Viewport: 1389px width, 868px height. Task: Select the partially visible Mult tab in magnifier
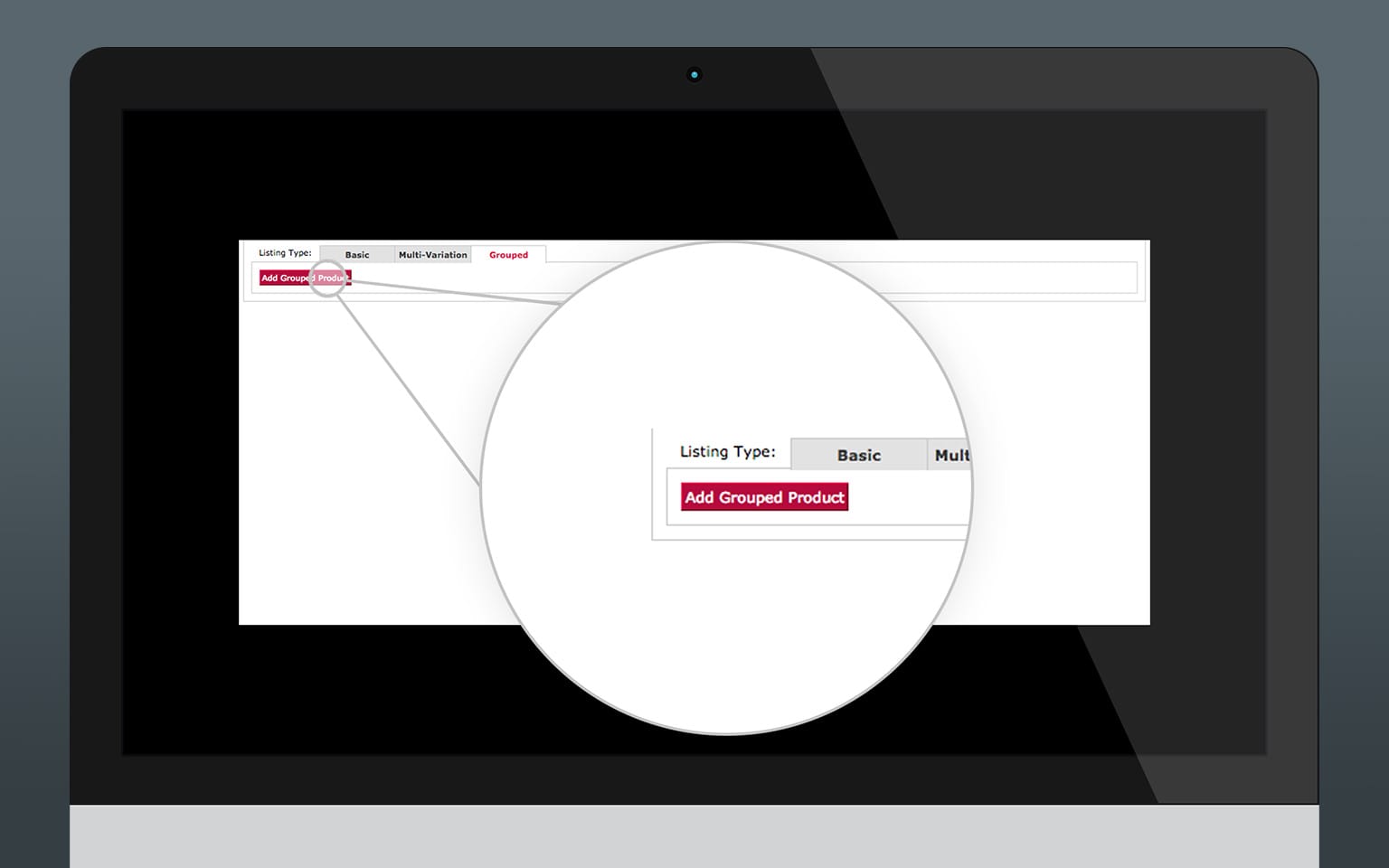pos(952,455)
